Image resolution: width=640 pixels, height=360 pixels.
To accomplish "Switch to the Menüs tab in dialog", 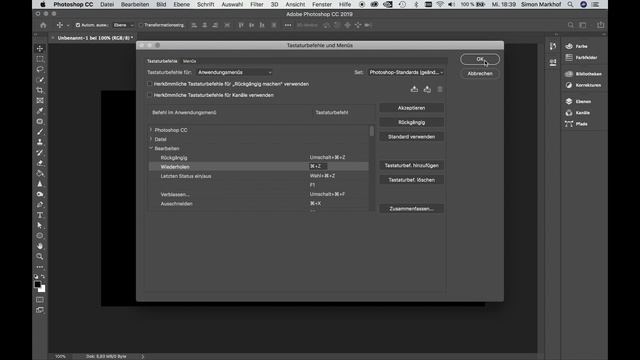I will pos(189,61).
